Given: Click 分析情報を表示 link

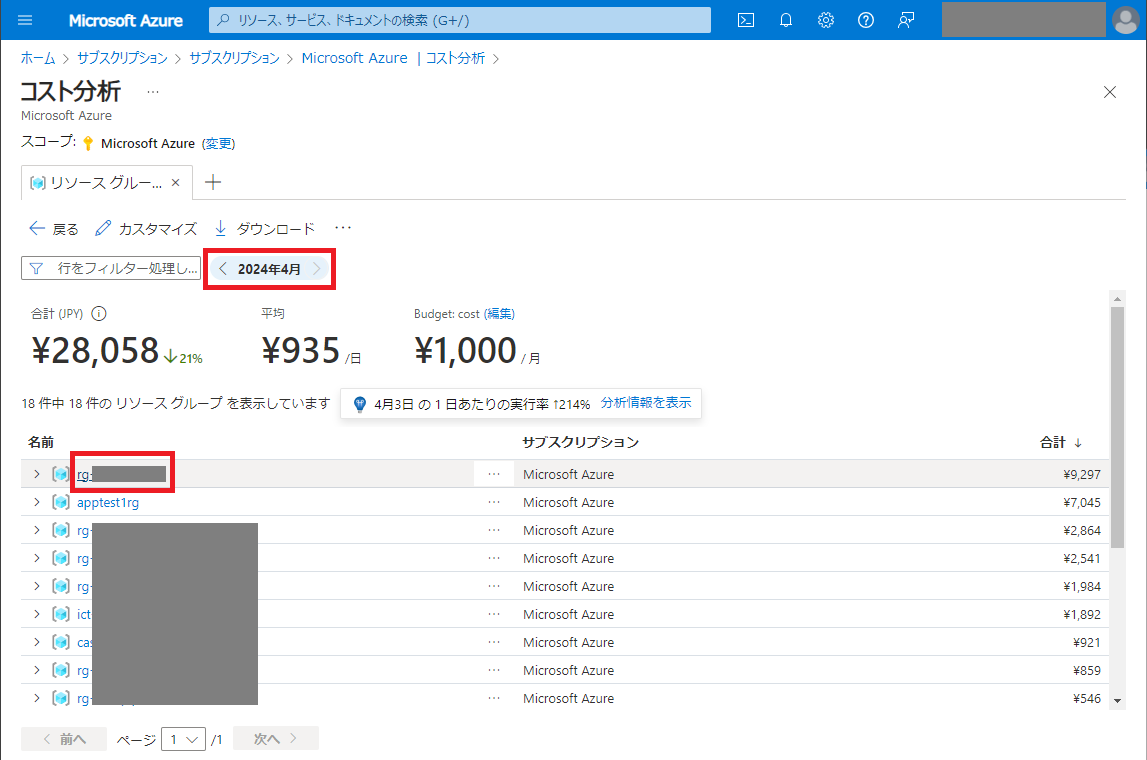Looking at the screenshot, I should [x=645, y=403].
